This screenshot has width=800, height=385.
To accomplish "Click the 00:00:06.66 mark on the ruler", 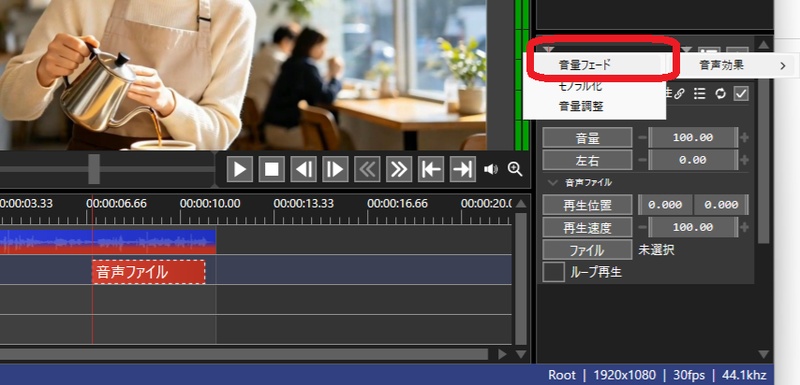I will click(116, 203).
